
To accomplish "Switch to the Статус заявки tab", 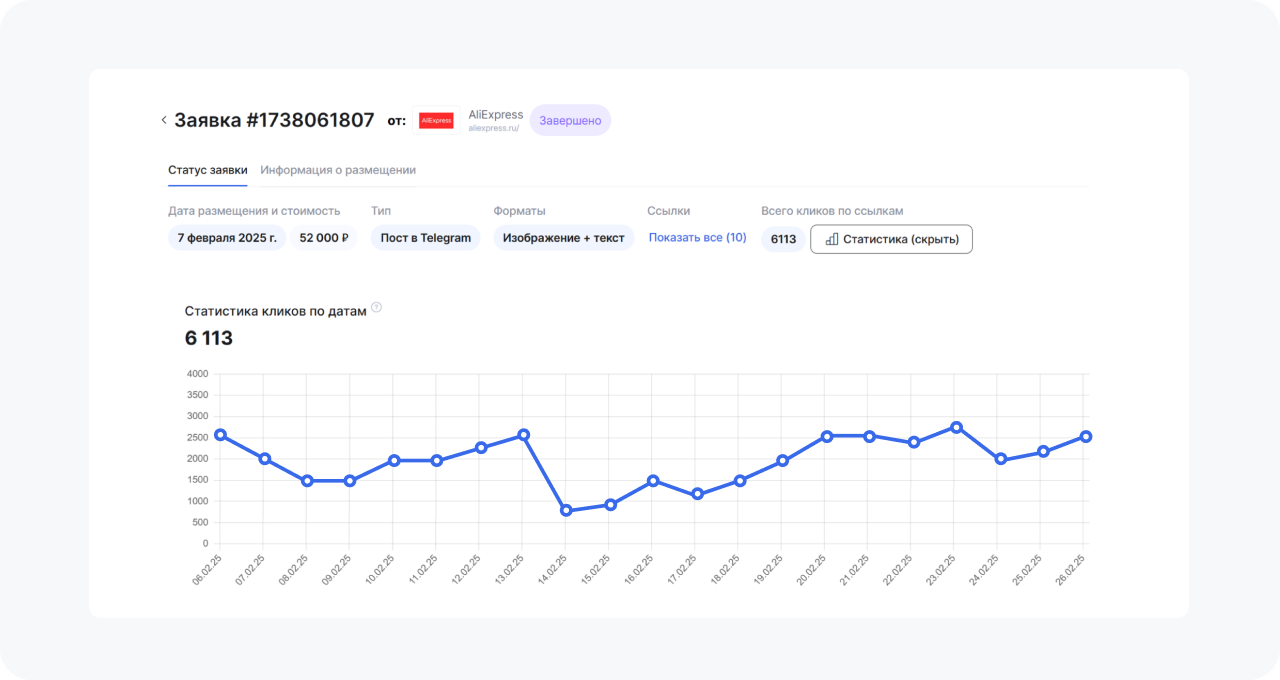I will [x=207, y=170].
